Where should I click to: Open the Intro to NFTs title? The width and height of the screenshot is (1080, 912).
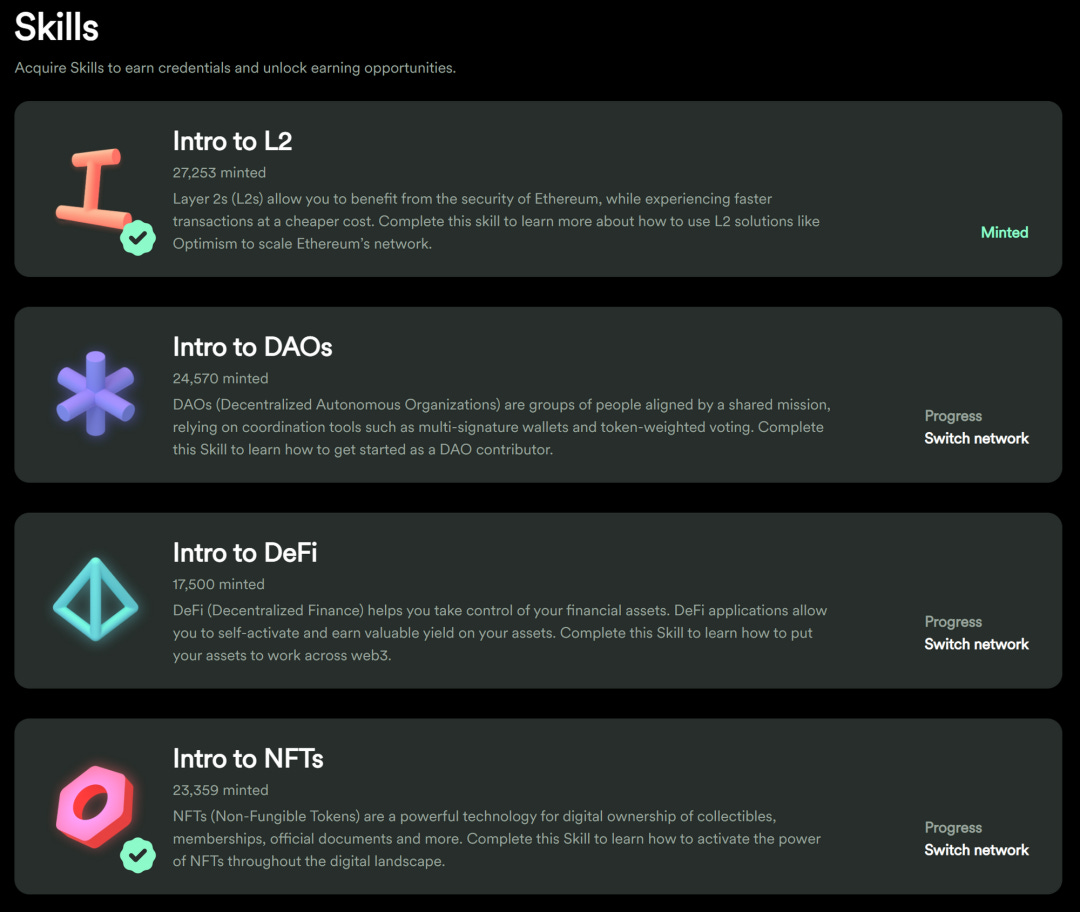tap(247, 759)
